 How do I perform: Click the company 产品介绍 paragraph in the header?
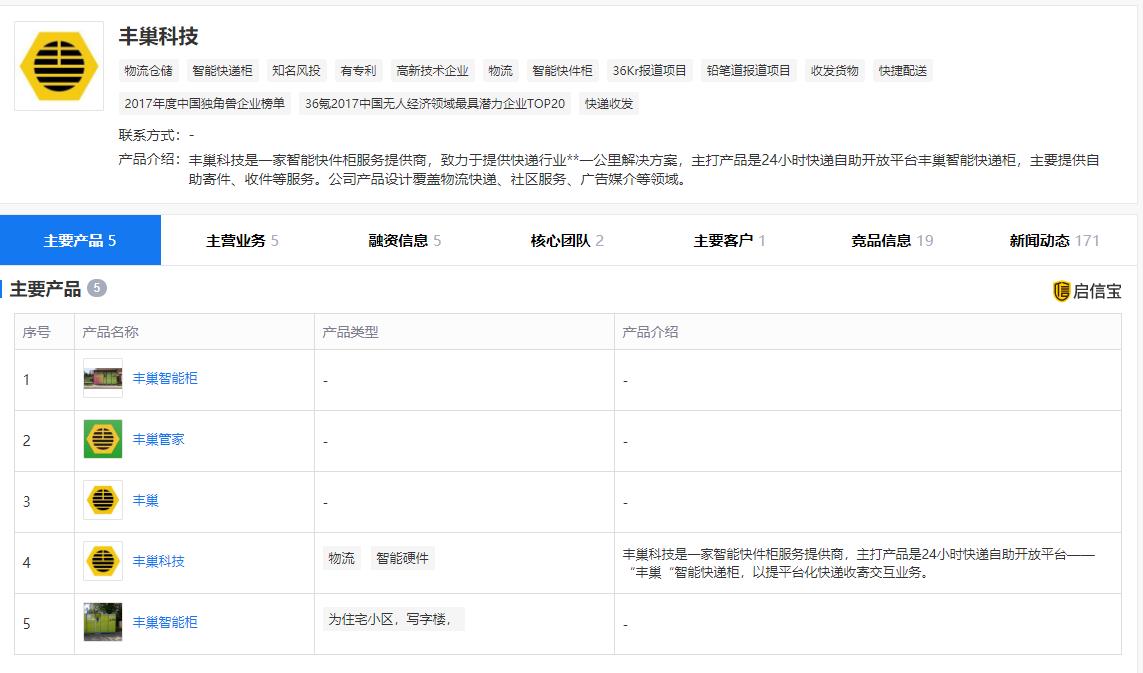click(644, 169)
